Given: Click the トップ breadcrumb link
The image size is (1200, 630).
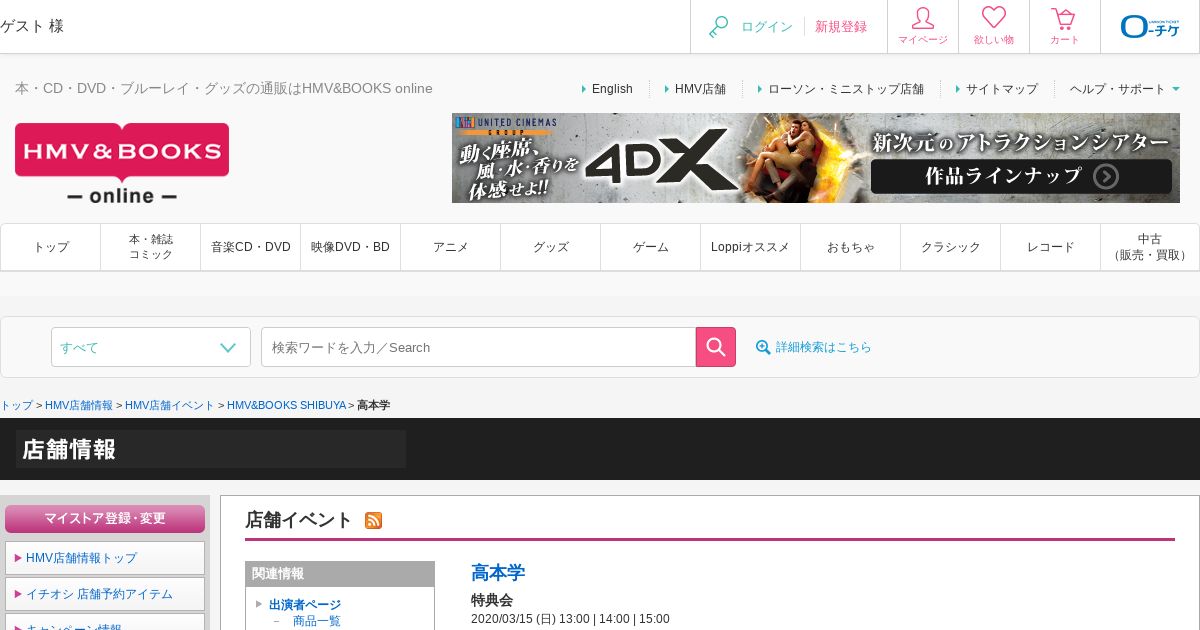Looking at the screenshot, I should 16,405.
